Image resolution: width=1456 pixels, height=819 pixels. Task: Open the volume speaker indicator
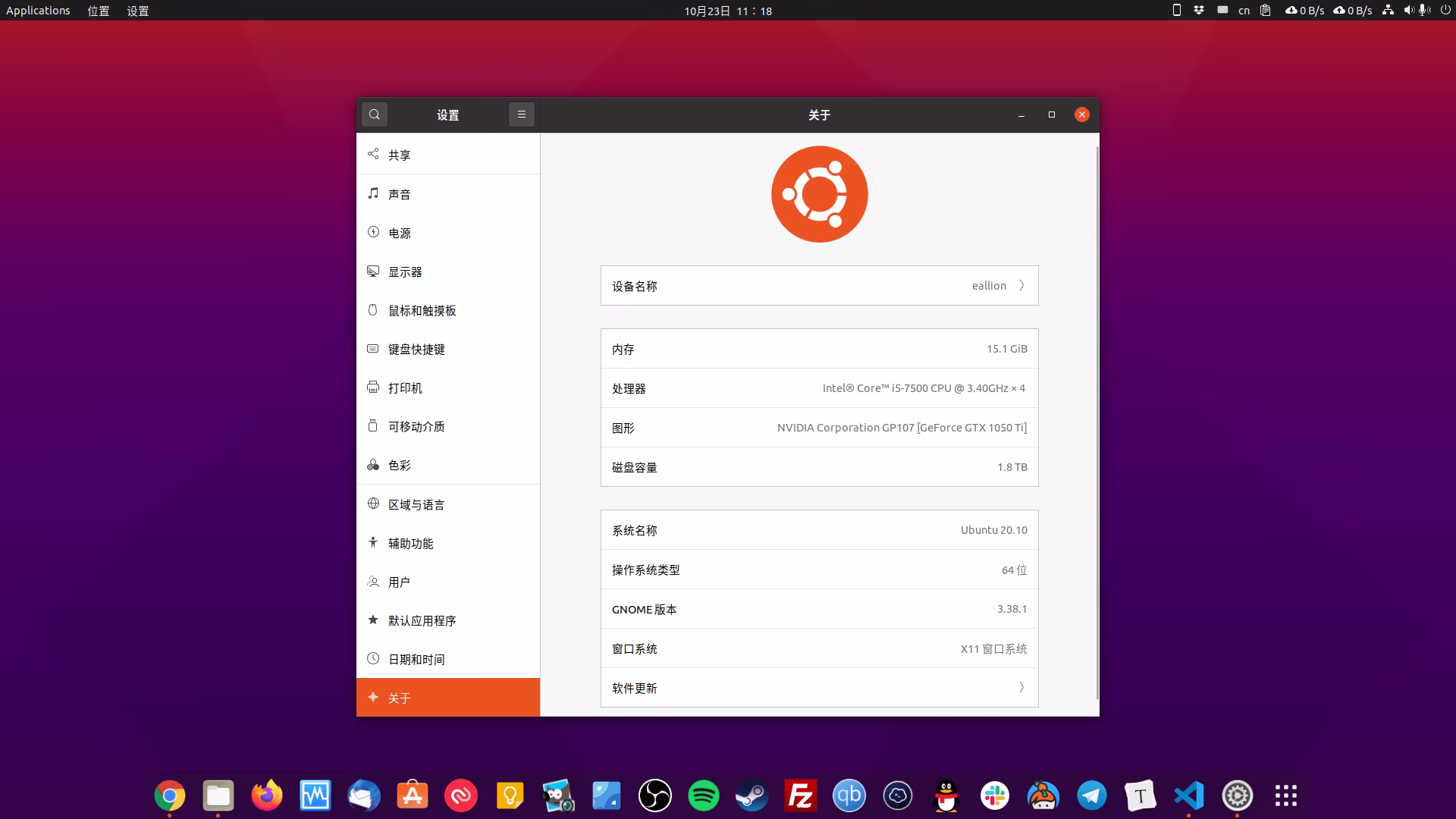(x=1408, y=10)
